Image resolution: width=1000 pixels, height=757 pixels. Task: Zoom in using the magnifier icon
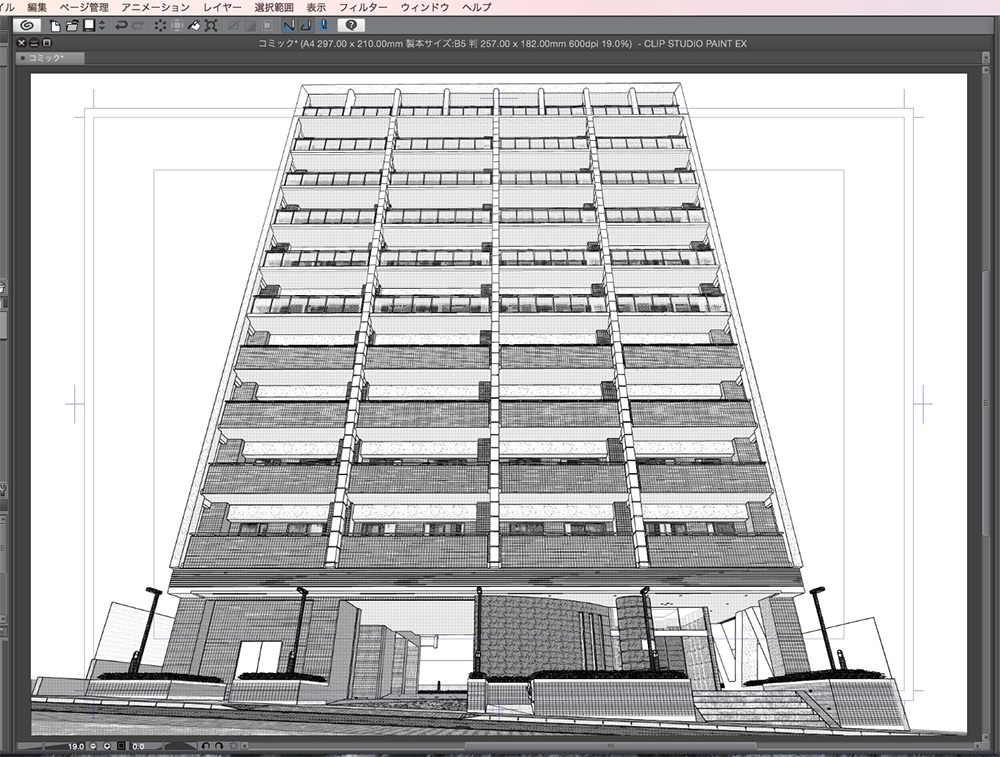point(107,748)
